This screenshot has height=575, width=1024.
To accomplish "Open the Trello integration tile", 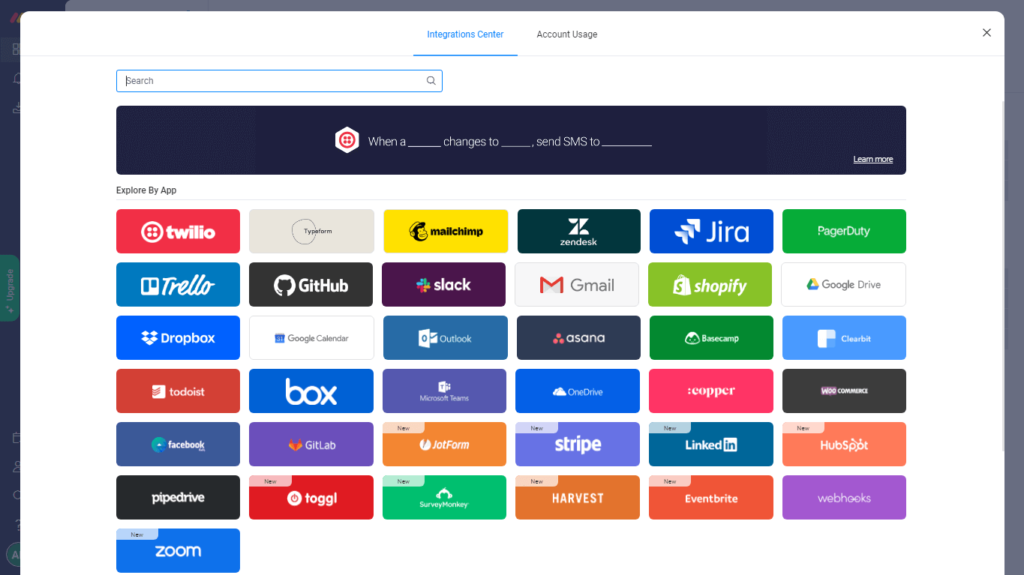I will coord(178,285).
